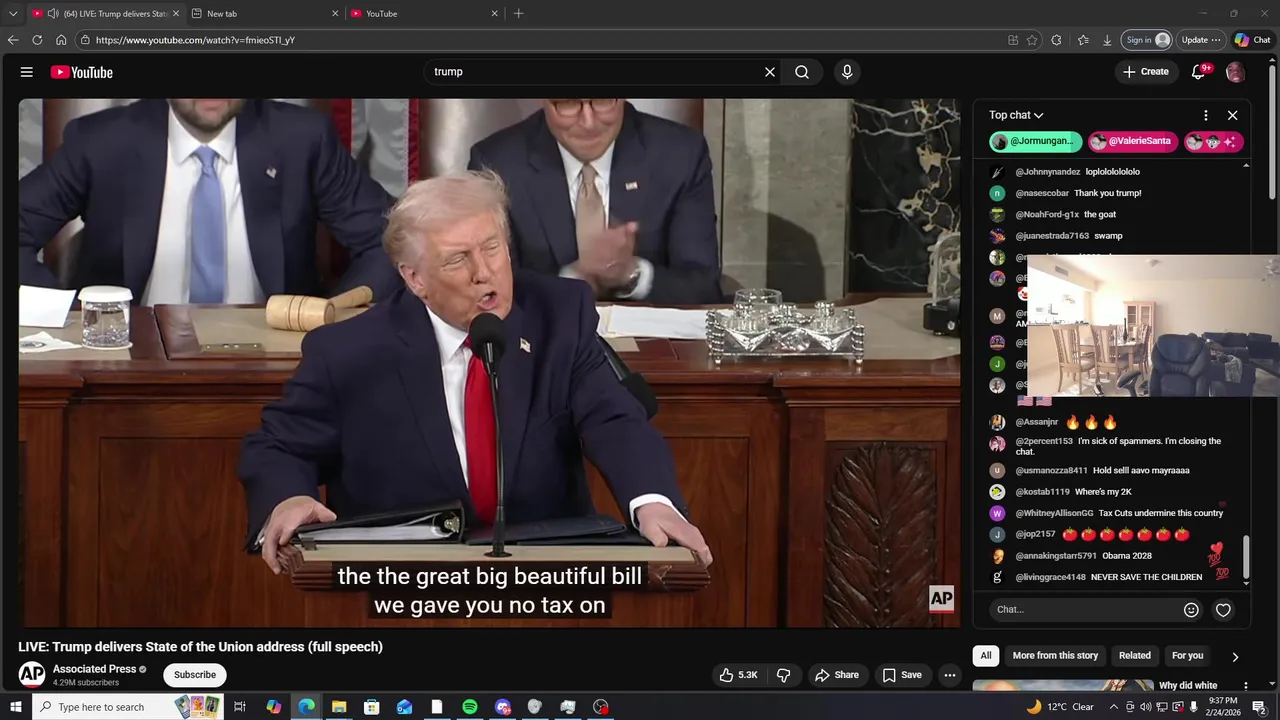This screenshot has width=1280, height=720.
Task: Open weather widget 12°C Clear
Action: (x=1060, y=707)
